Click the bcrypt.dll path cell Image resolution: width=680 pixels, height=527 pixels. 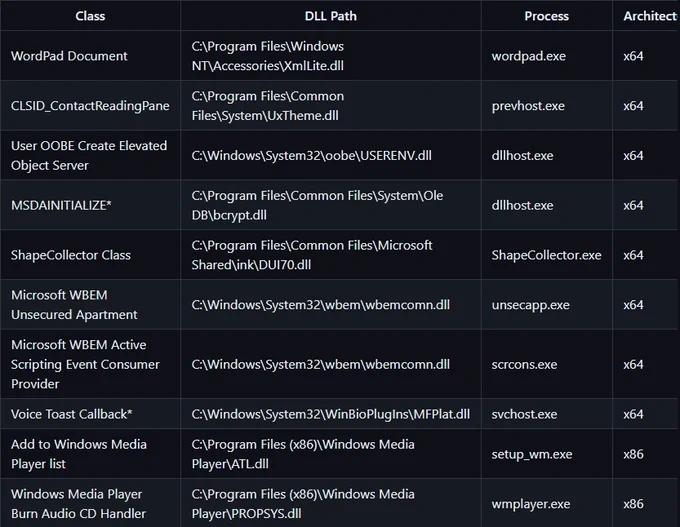[x=330, y=205]
